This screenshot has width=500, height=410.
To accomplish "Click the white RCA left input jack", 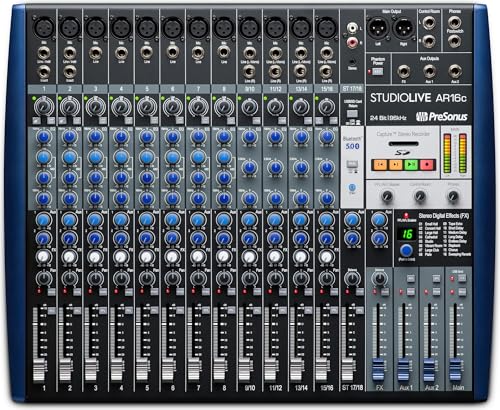I will tap(352, 28).
